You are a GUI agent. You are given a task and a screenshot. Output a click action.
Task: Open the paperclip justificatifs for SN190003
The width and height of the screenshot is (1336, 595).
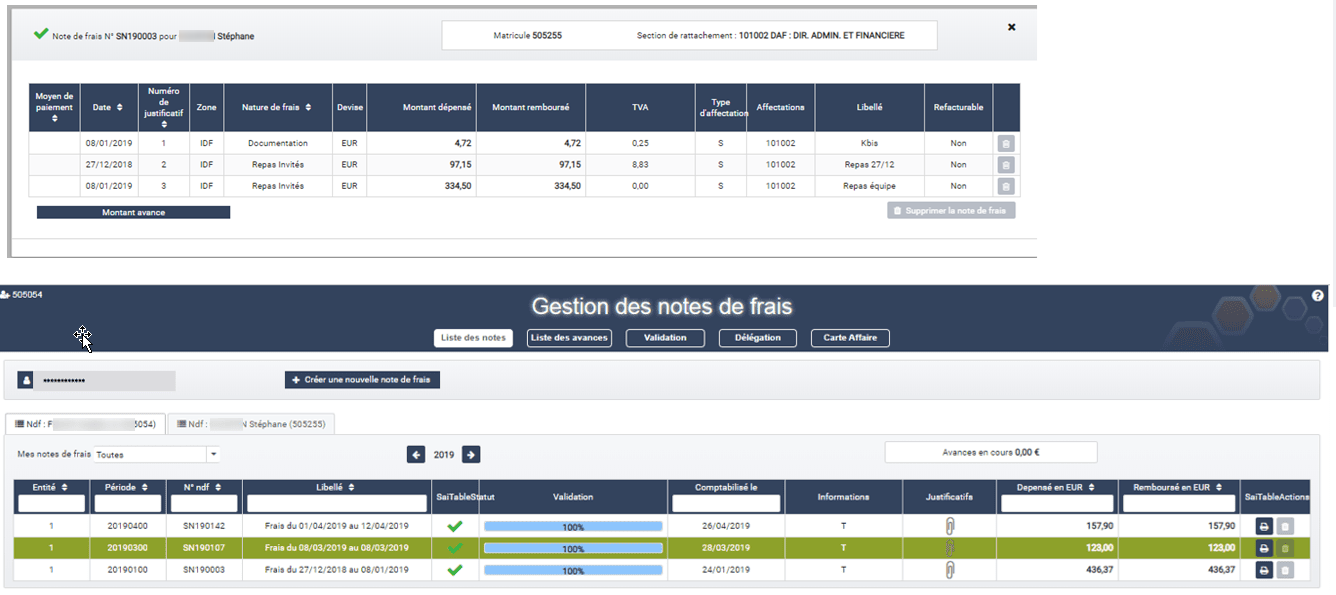[x=951, y=570]
